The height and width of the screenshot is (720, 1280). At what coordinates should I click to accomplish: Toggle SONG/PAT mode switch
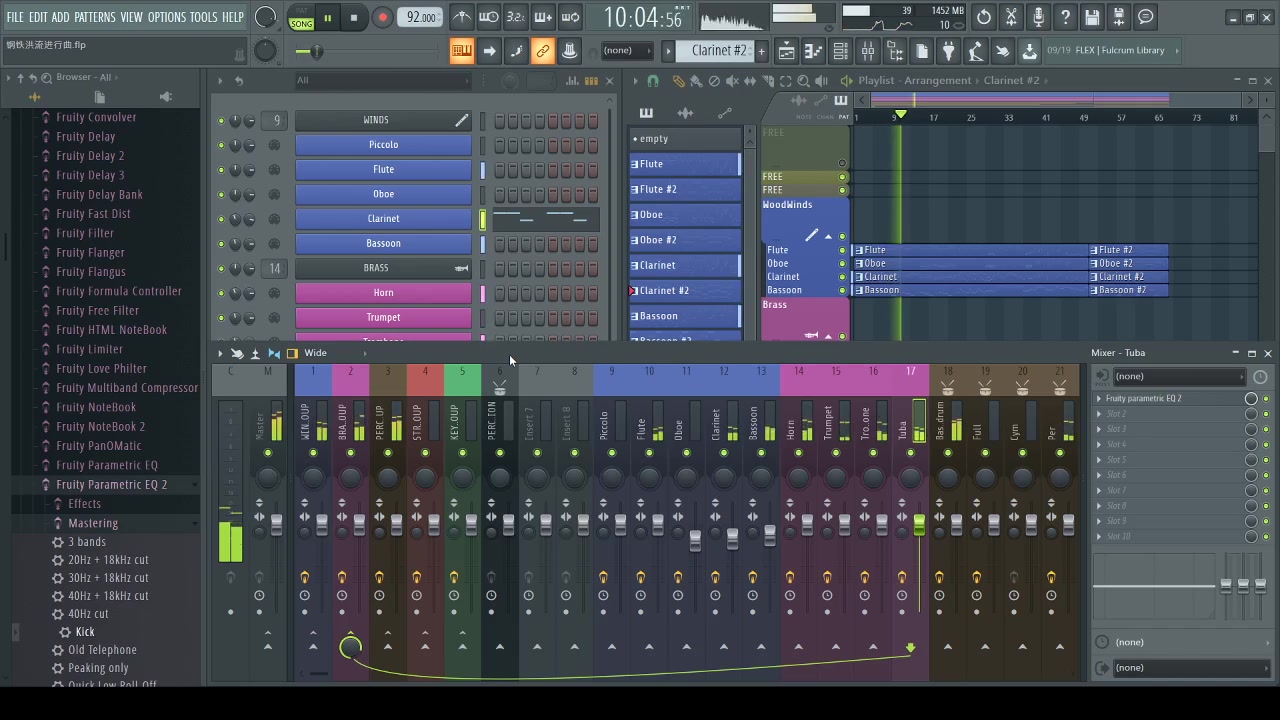[301, 17]
